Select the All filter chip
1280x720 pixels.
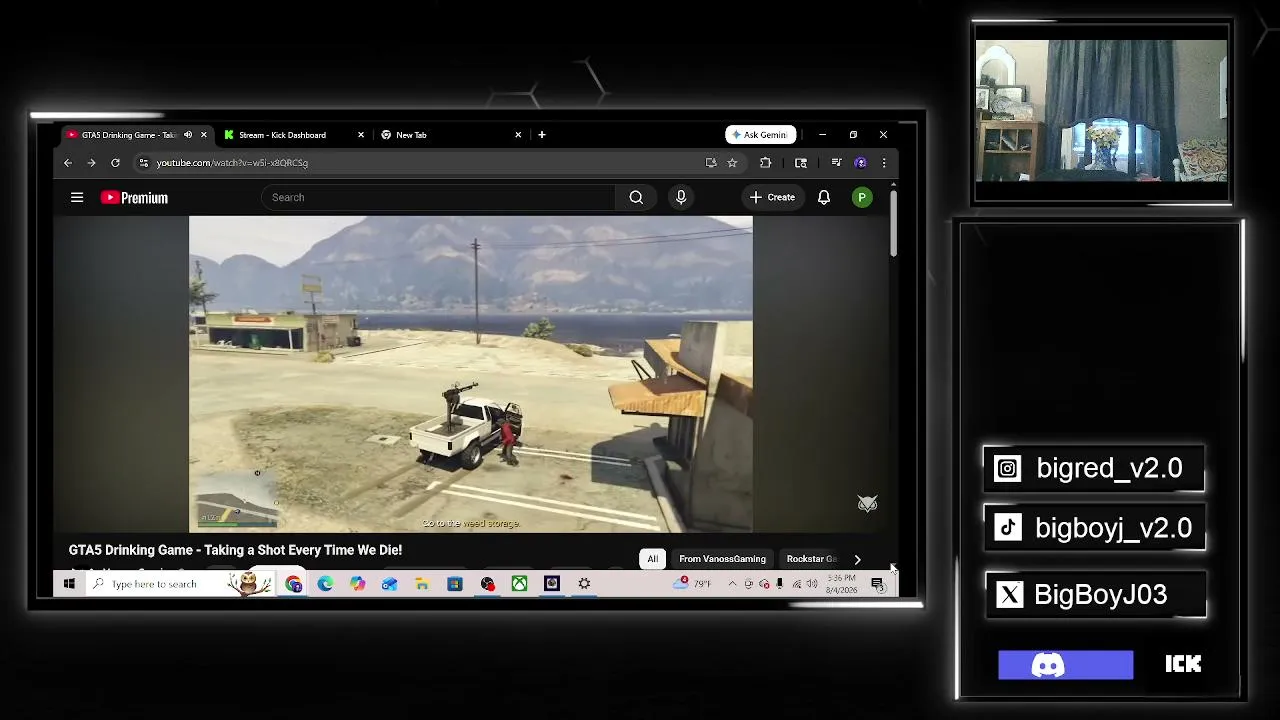click(x=653, y=559)
